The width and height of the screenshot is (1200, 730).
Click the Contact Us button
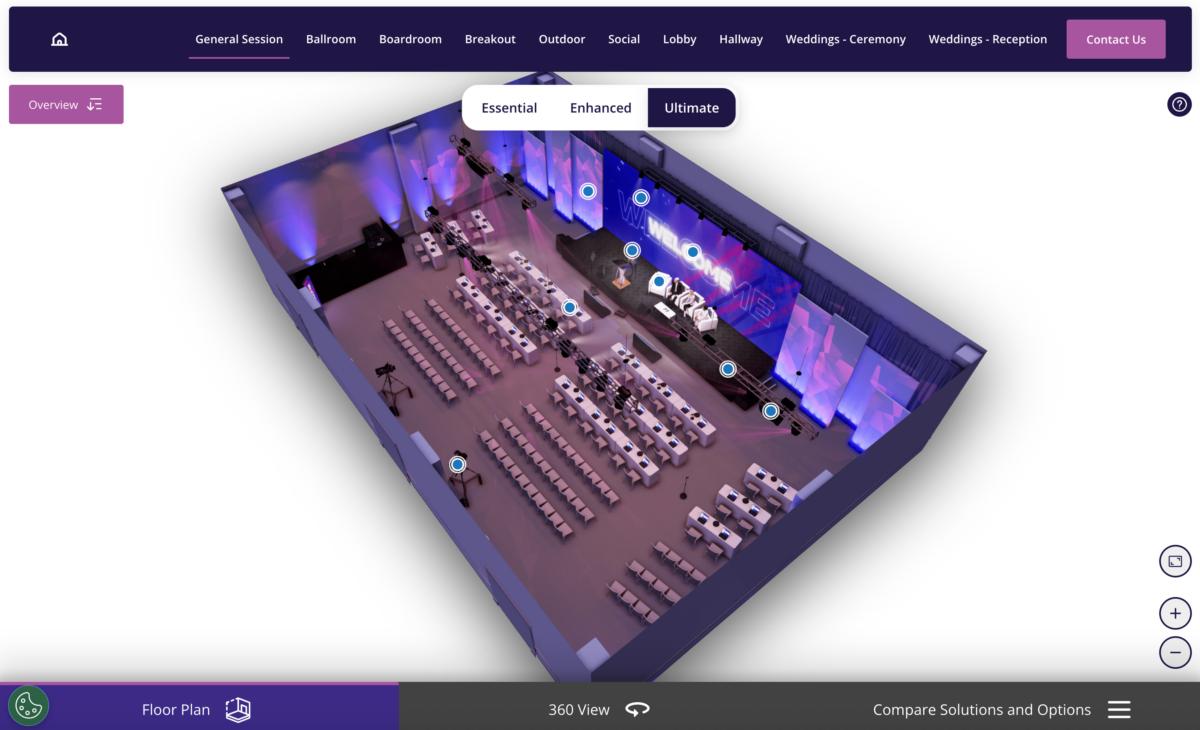(x=1115, y=40)
